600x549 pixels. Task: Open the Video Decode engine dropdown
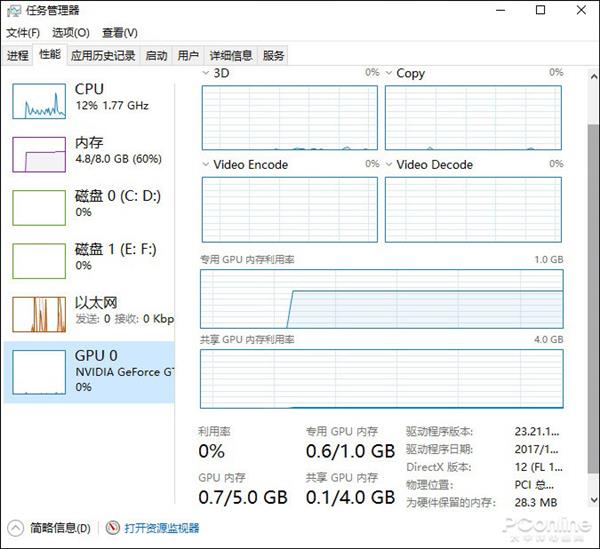[389, 165]
